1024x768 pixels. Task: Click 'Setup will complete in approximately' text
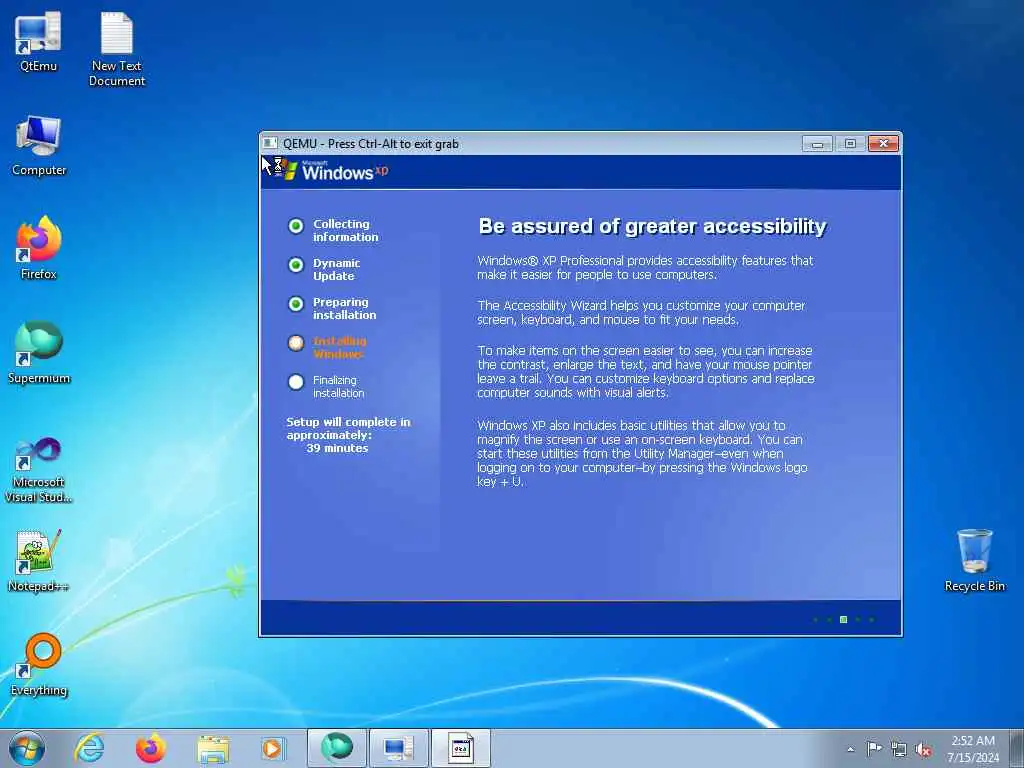pos(348,428)
